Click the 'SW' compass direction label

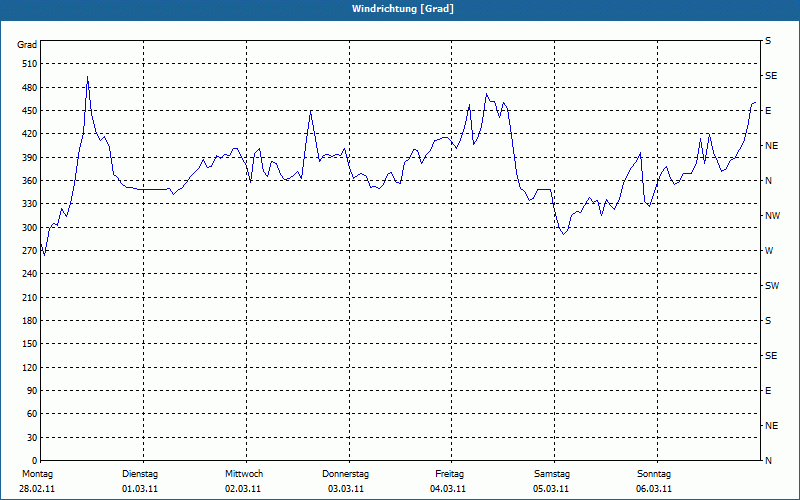(x=772, y=286)
